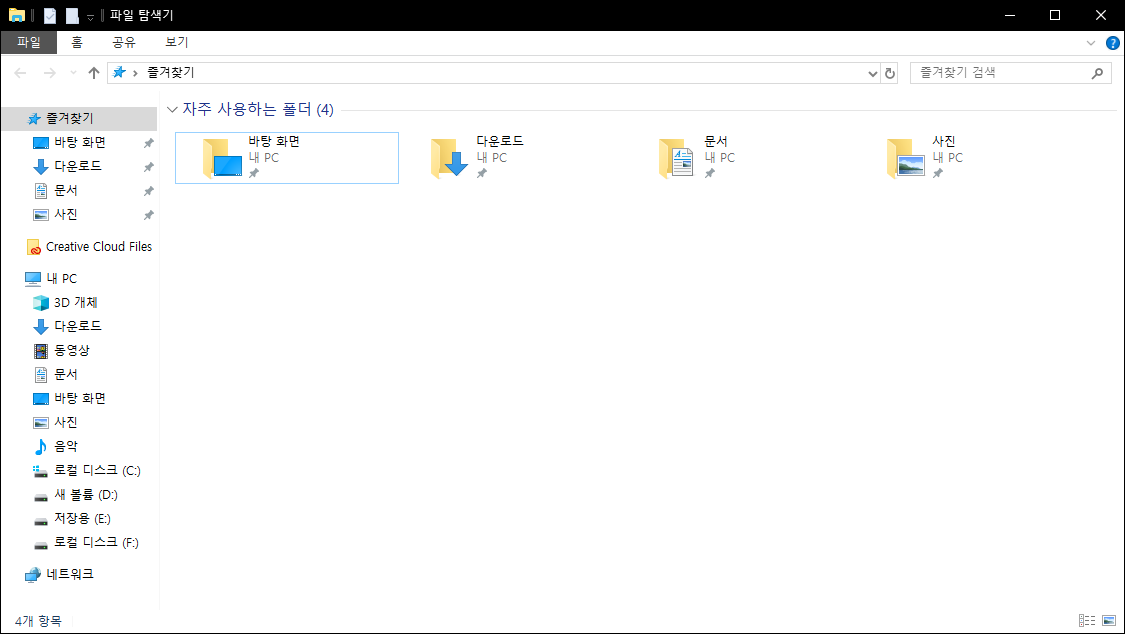This screenshot has width=1125, height=634.
Task: Switch to large icons view in status bar
Action: (x=1109, y=620)
